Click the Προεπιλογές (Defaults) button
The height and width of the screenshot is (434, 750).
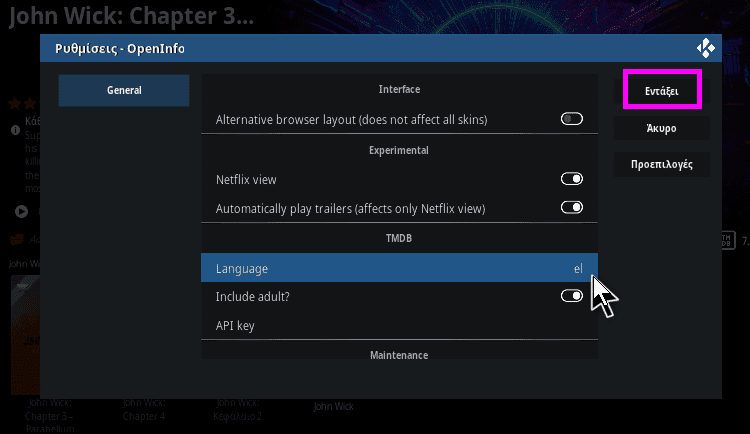coord(662,164)
